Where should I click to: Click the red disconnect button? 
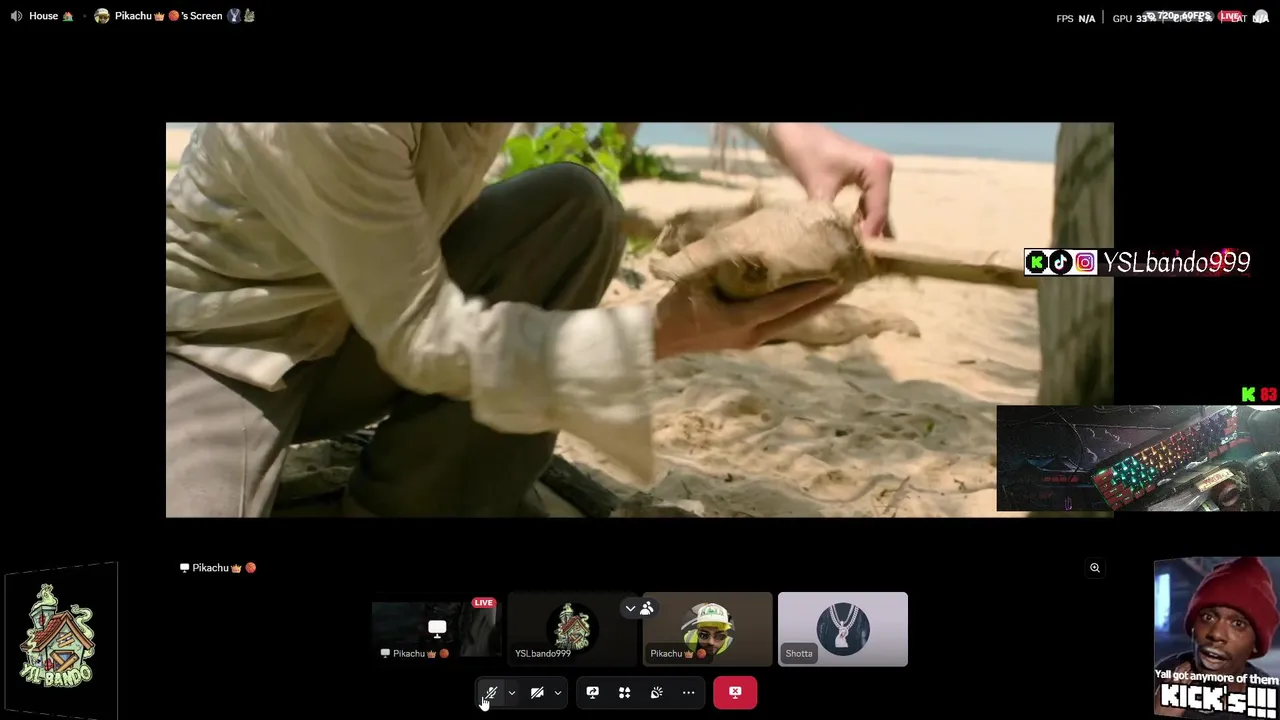pyautogui.click(x=735, y=692)
